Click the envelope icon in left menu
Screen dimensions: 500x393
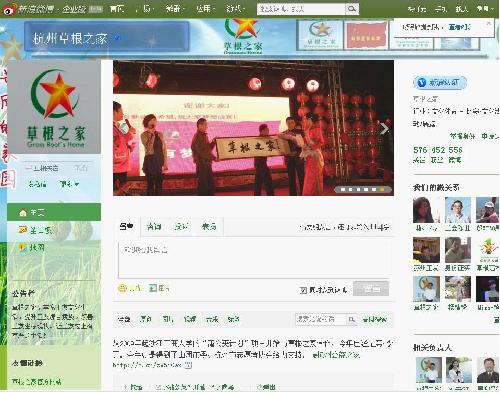click(x=23, y=230)
